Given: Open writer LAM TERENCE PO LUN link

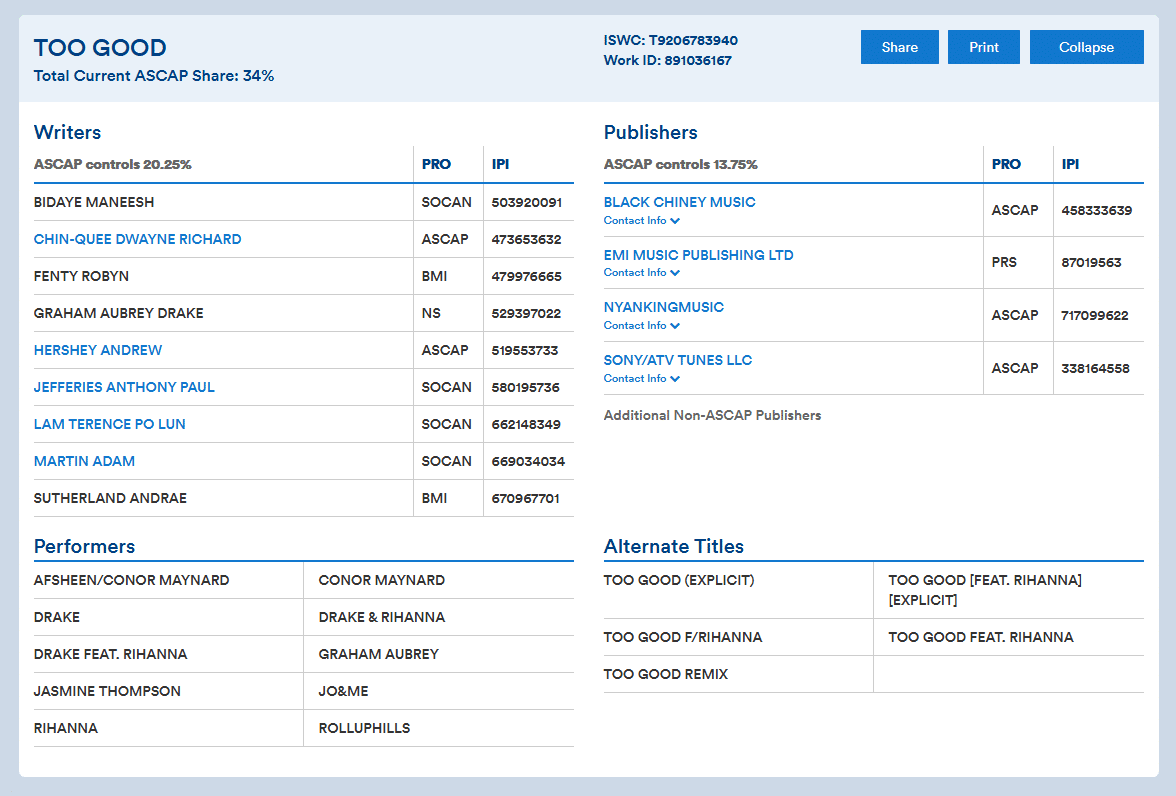Looking at the screenshot, I should (110, 424).
